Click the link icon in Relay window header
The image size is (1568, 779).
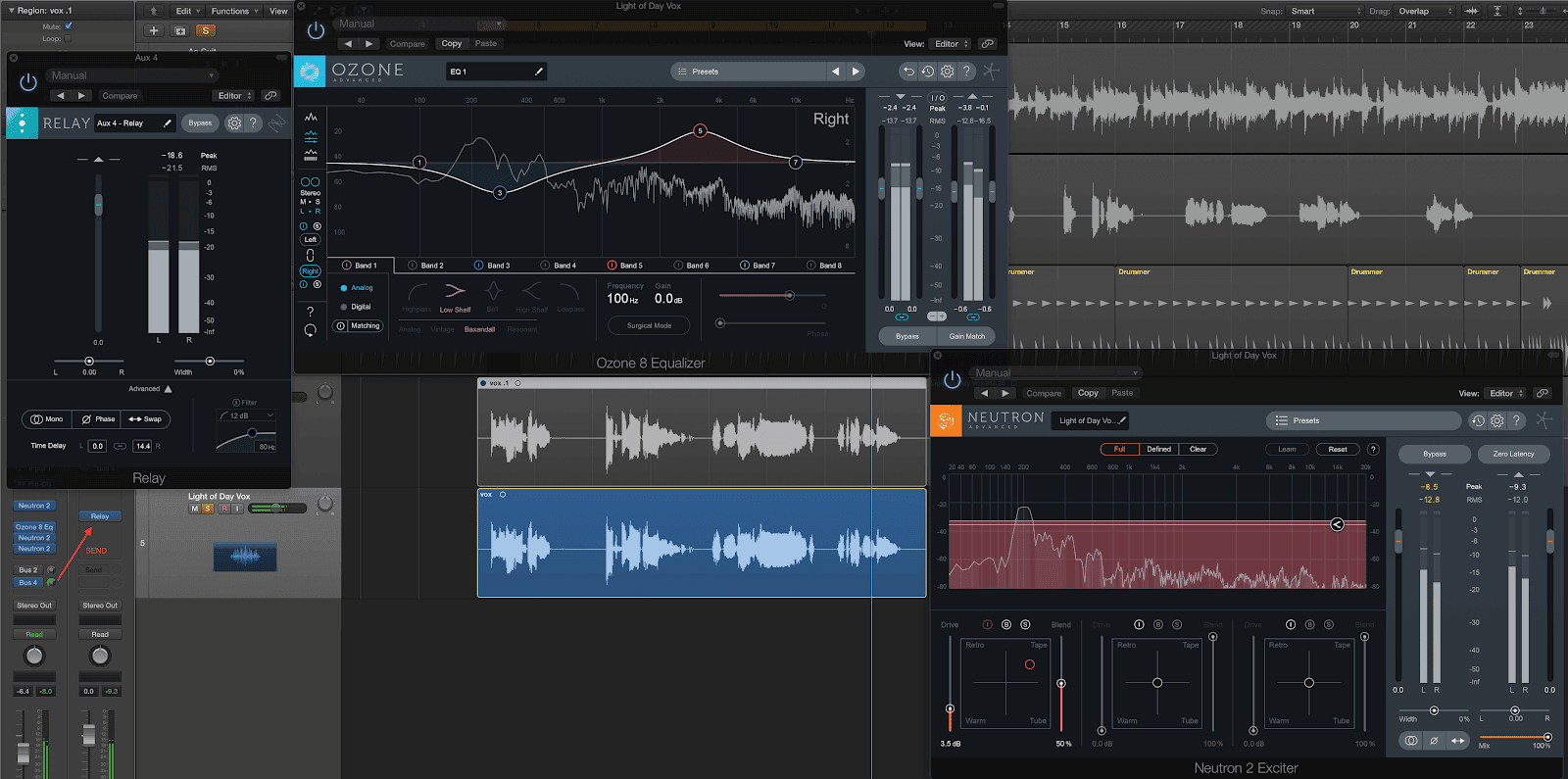pyautogui.click(x=270, y=96)
